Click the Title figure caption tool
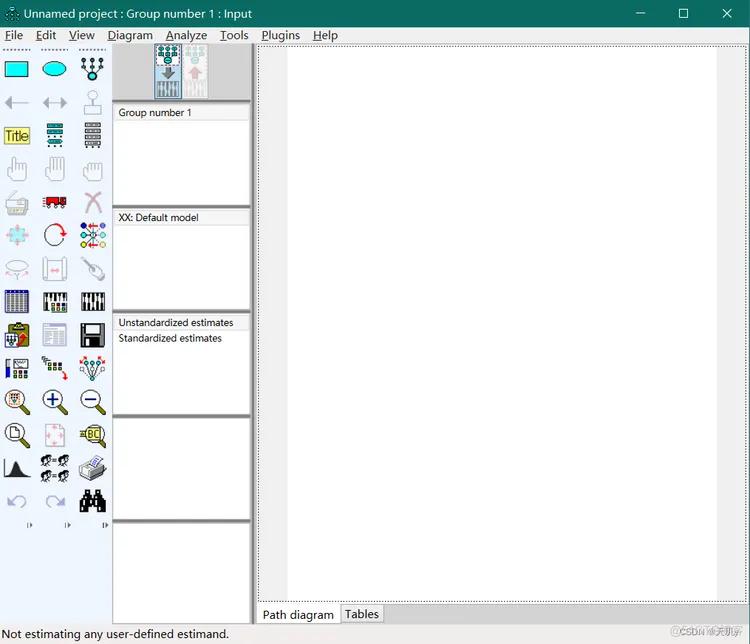 [17, 136]
